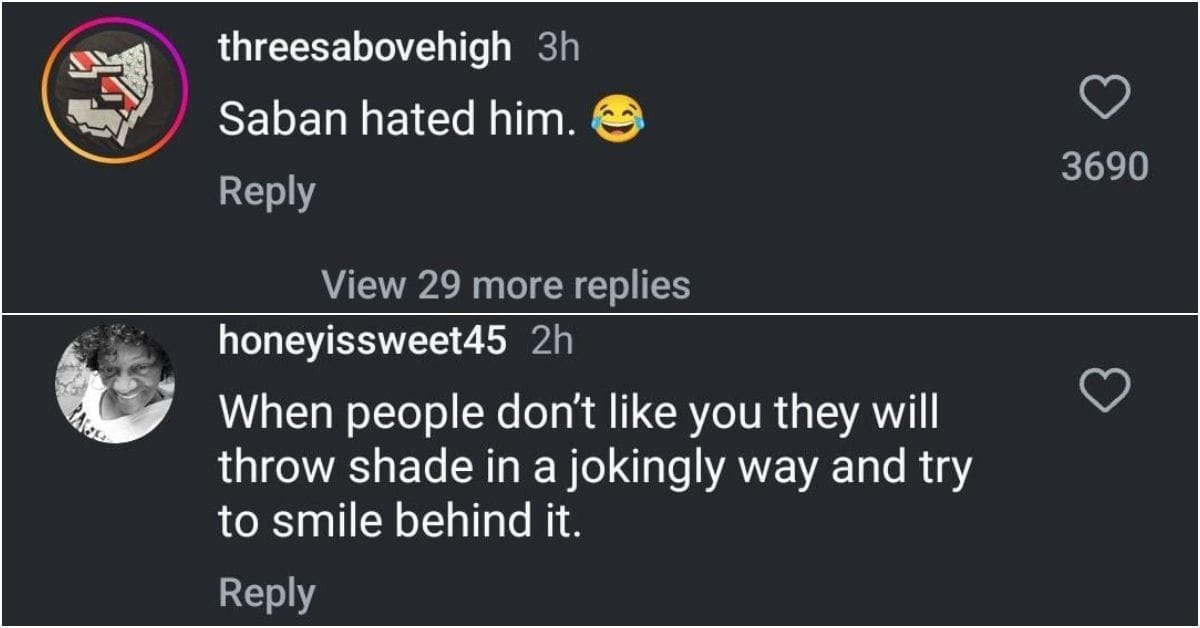The width and height of the screenshot is (1200, 628).
Task: Reply to the "Saban hated him" comment
Action: 266,191
